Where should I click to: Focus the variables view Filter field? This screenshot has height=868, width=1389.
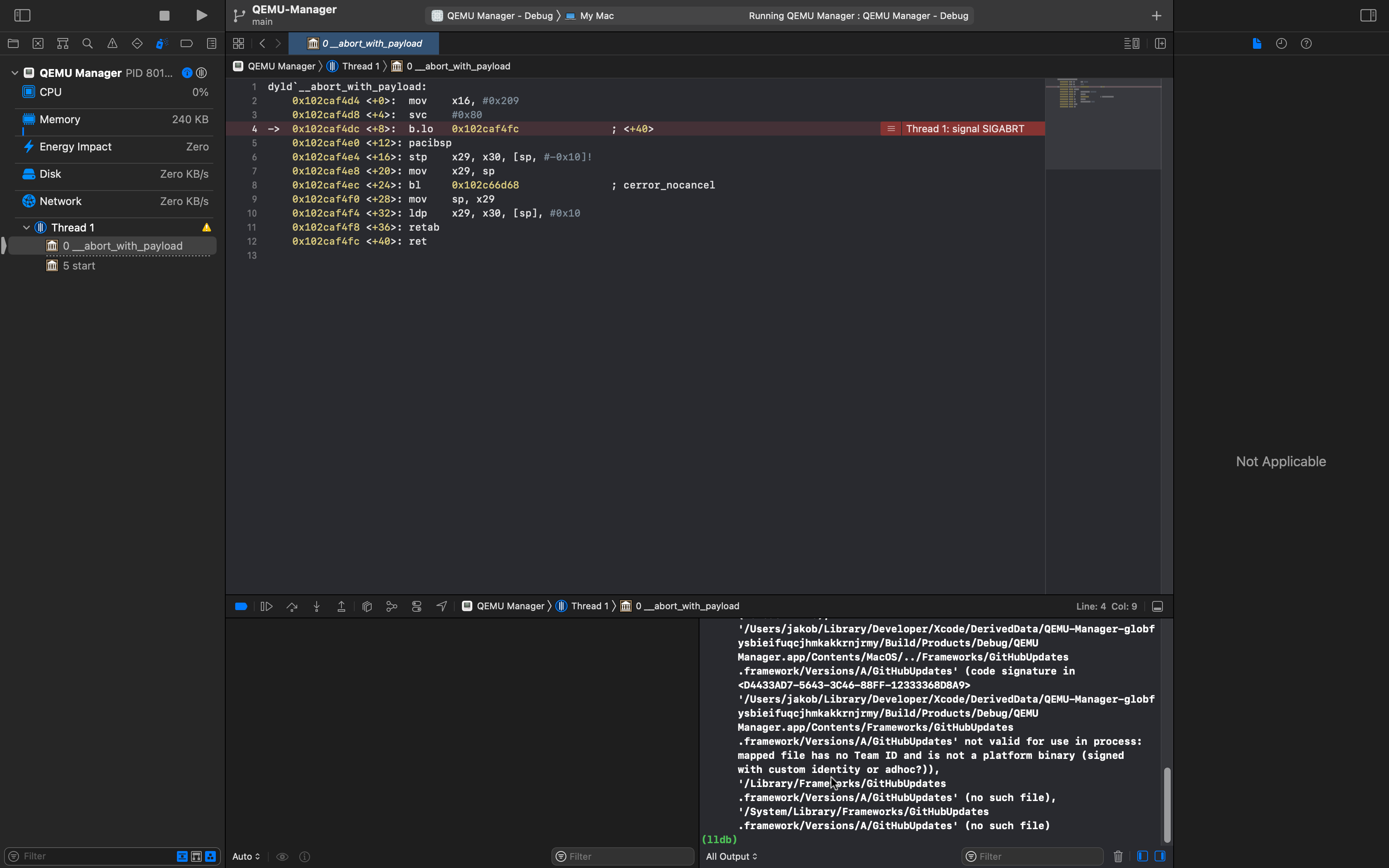click(623, 856)
